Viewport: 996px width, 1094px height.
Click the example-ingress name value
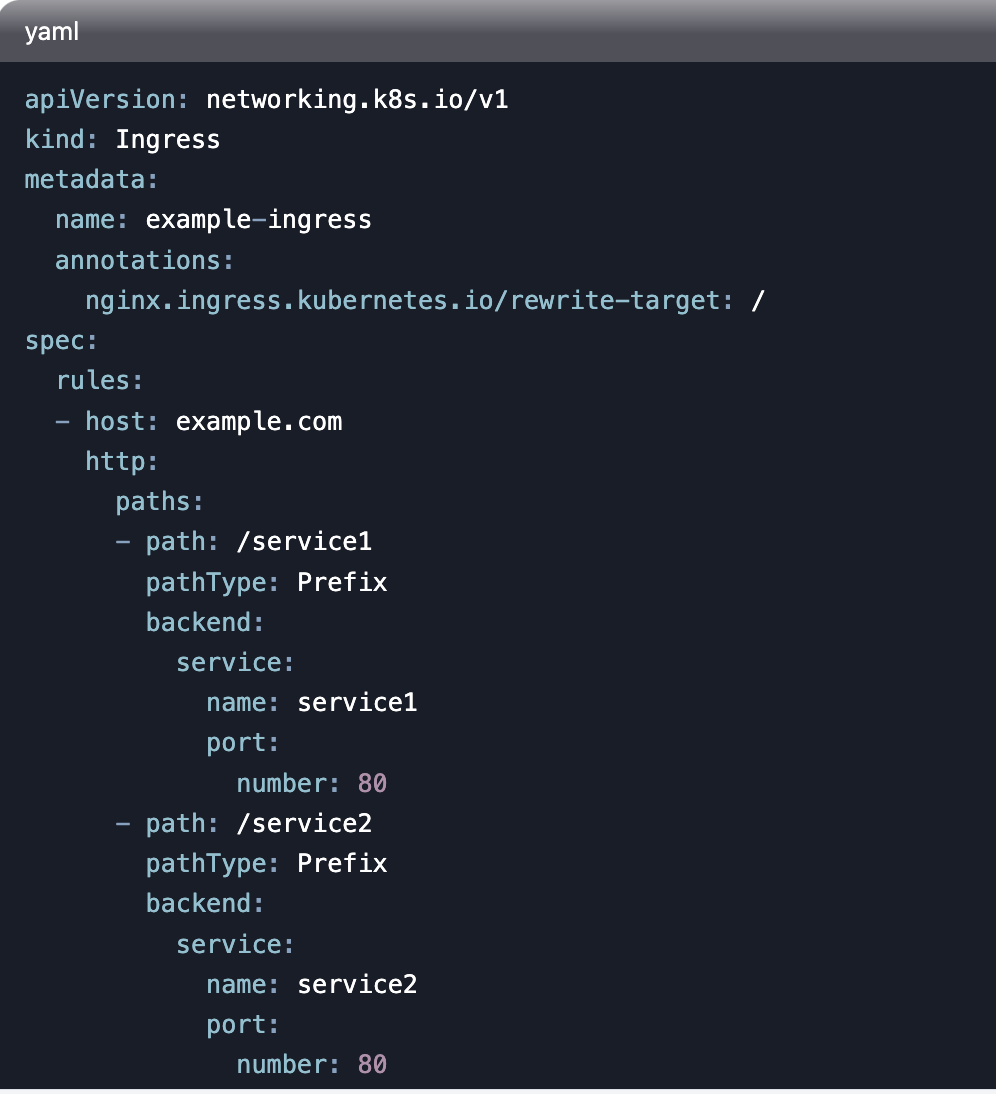(x=258, y=219)
